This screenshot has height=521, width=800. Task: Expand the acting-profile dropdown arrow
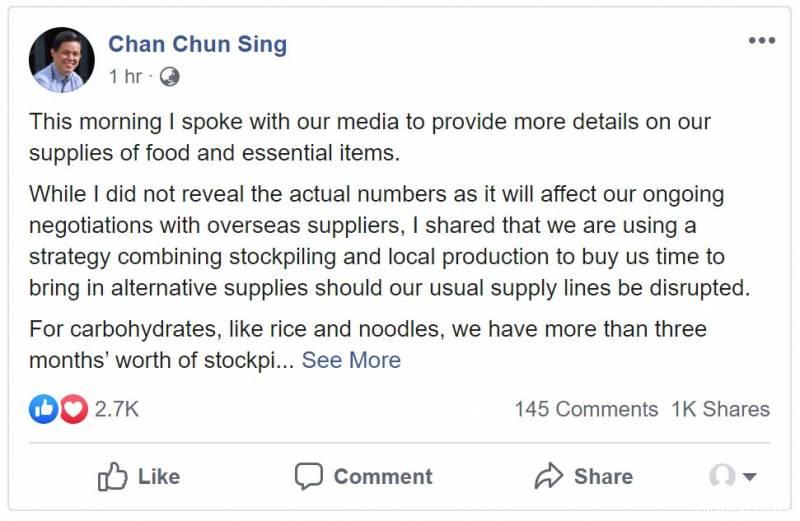[x=749, y=477]
